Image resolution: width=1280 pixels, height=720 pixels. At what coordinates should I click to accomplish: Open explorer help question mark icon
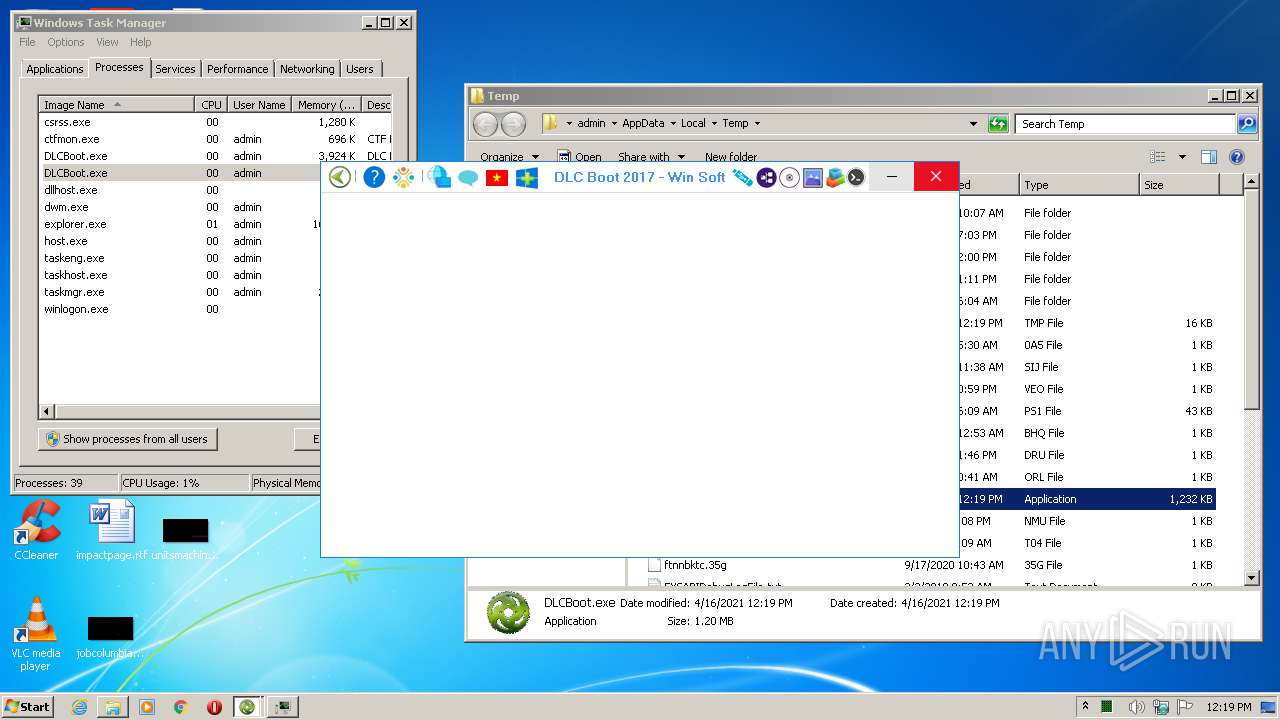click(1237, 157)
